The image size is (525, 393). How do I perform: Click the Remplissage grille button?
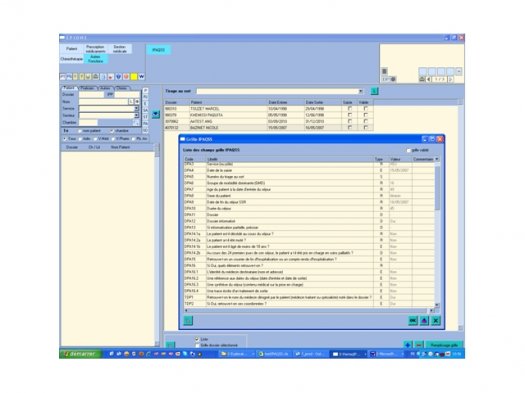click(x=444, y=345)
